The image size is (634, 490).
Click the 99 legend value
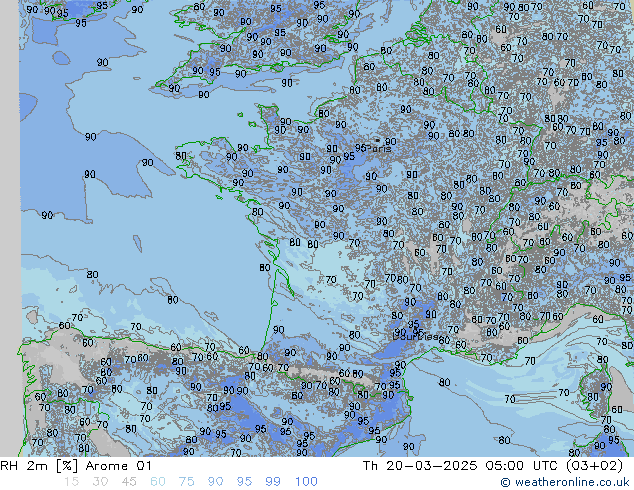click(274, 481)
